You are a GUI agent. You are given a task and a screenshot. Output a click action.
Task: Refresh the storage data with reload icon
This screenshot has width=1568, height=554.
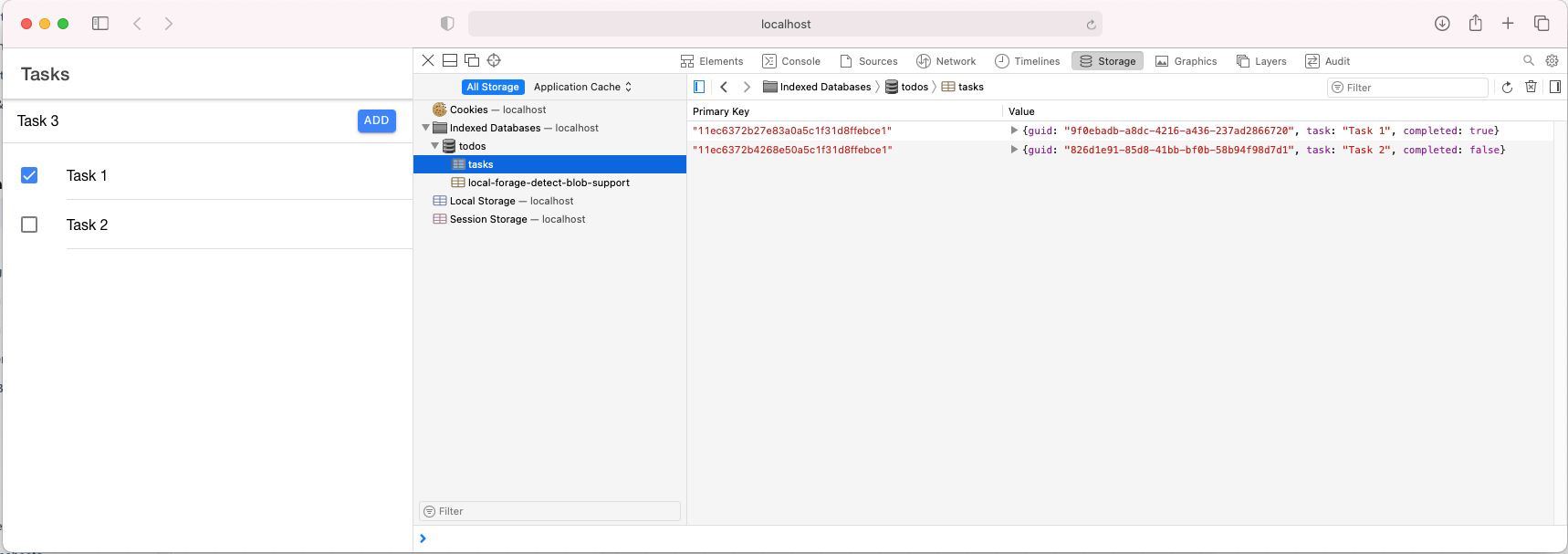click(x=1507, y=88)
